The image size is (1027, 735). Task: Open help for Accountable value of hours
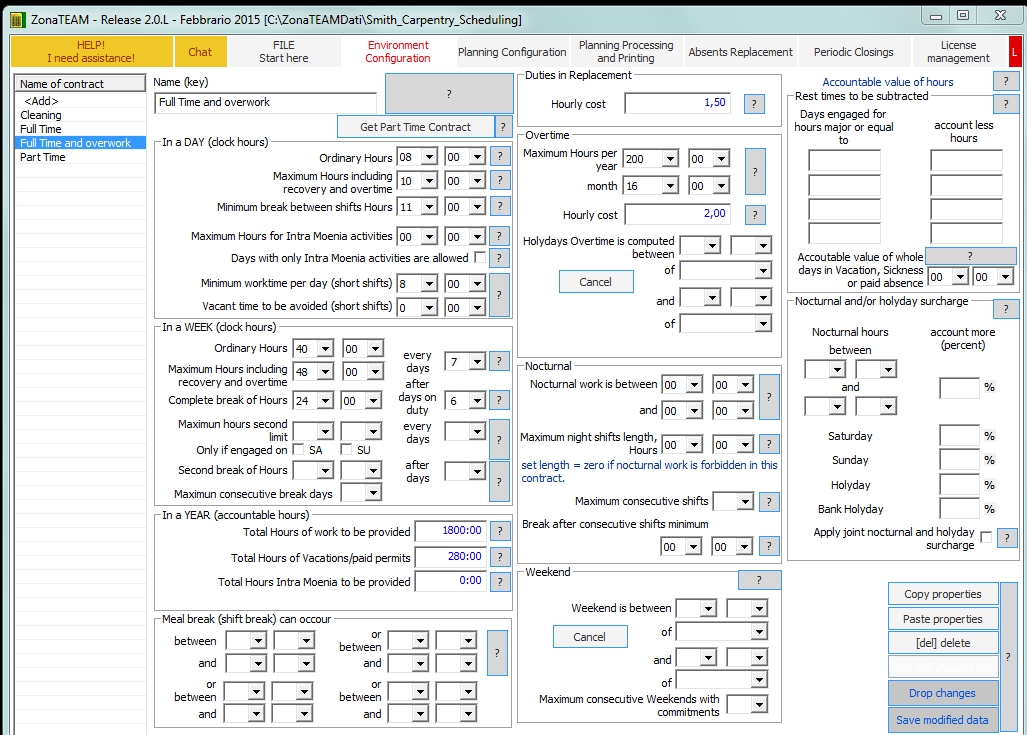(x=1005, y=81)
